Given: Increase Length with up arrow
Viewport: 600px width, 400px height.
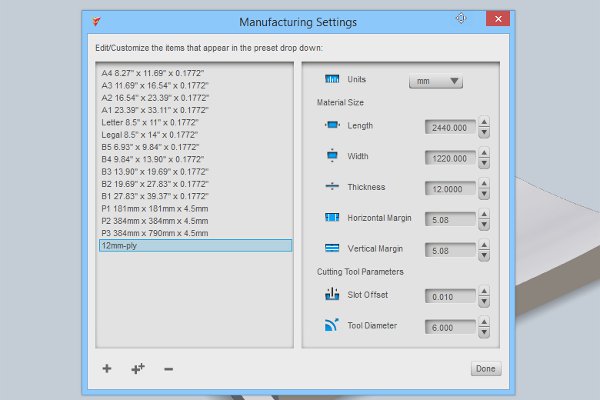Looking at the screenshot, I should pyautogui.click(x=484, y=122).
